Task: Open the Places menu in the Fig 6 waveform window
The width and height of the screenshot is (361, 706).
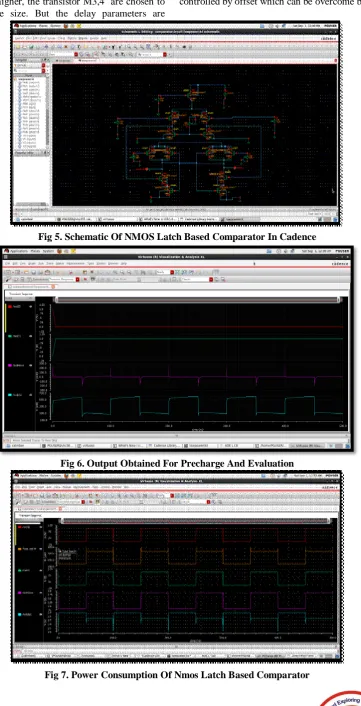Action: coord(36,251)
